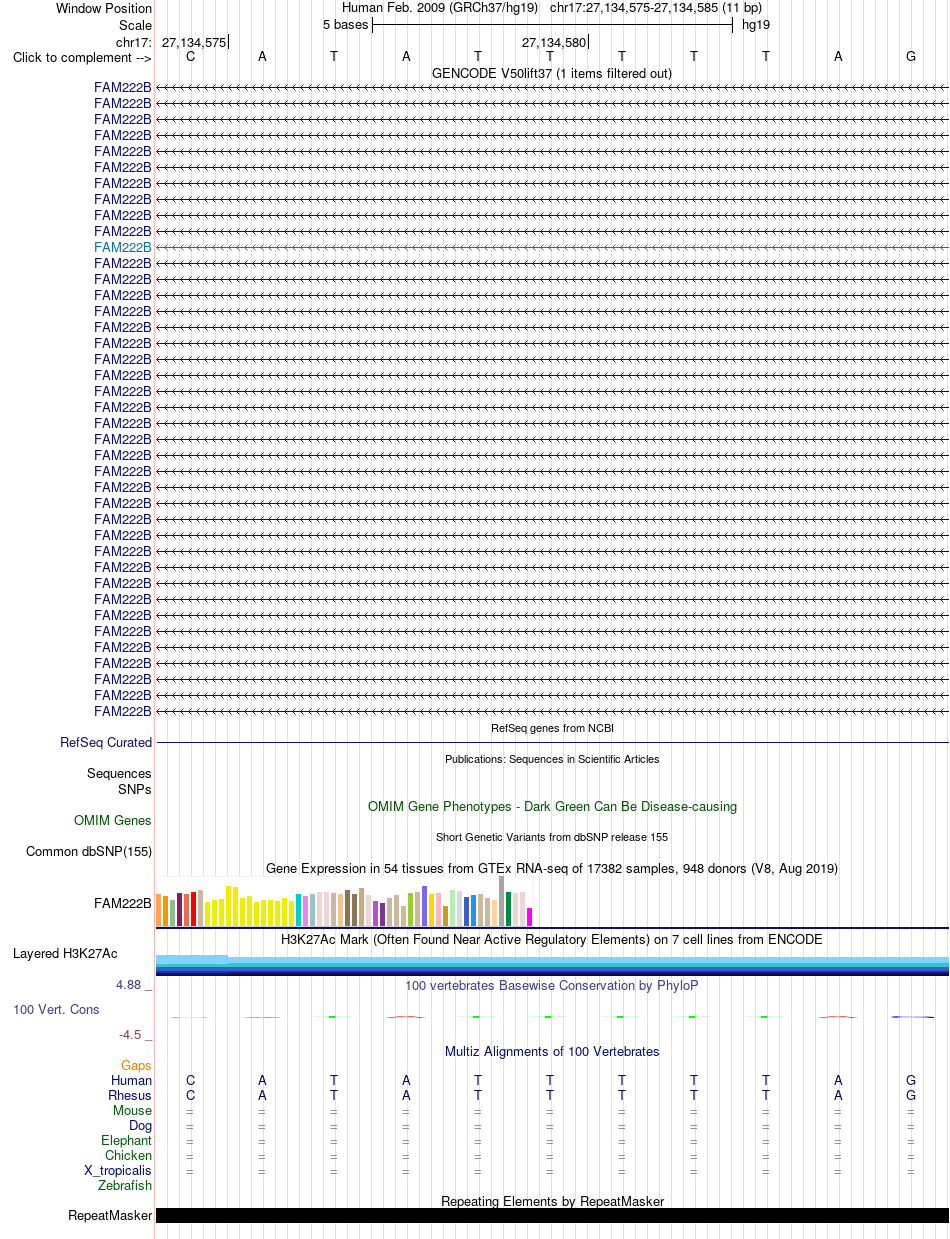Viewport: 950px width, 1239px height.
Task: Click the GTEx 'Gene Expression in 54 tissues' title
Action: 552,868
